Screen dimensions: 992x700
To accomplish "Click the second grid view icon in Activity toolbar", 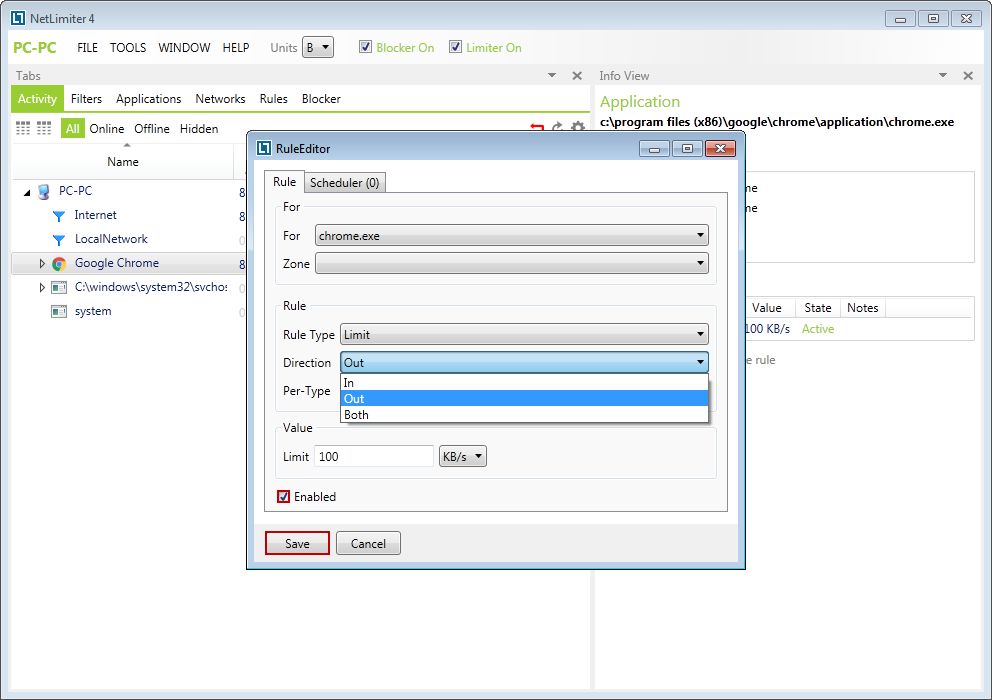I will pos(44,128).
